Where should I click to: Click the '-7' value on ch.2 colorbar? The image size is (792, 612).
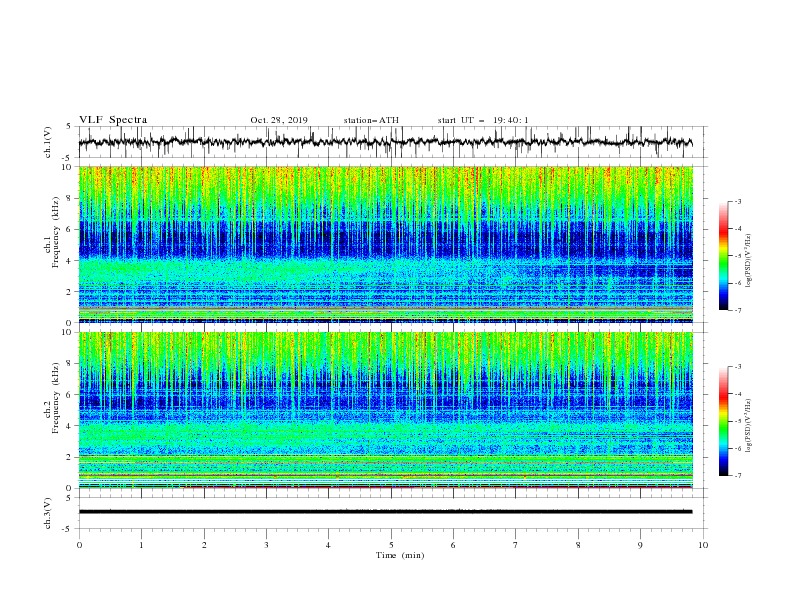[x=737, y=476]
